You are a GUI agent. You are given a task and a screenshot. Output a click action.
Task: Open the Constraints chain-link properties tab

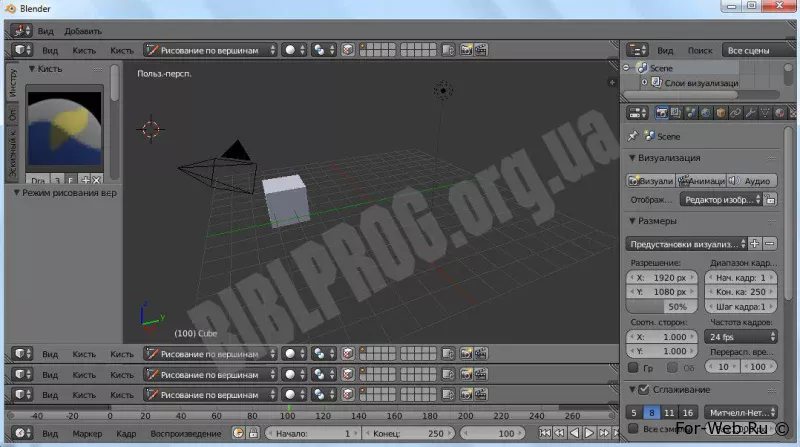(735, 113)
